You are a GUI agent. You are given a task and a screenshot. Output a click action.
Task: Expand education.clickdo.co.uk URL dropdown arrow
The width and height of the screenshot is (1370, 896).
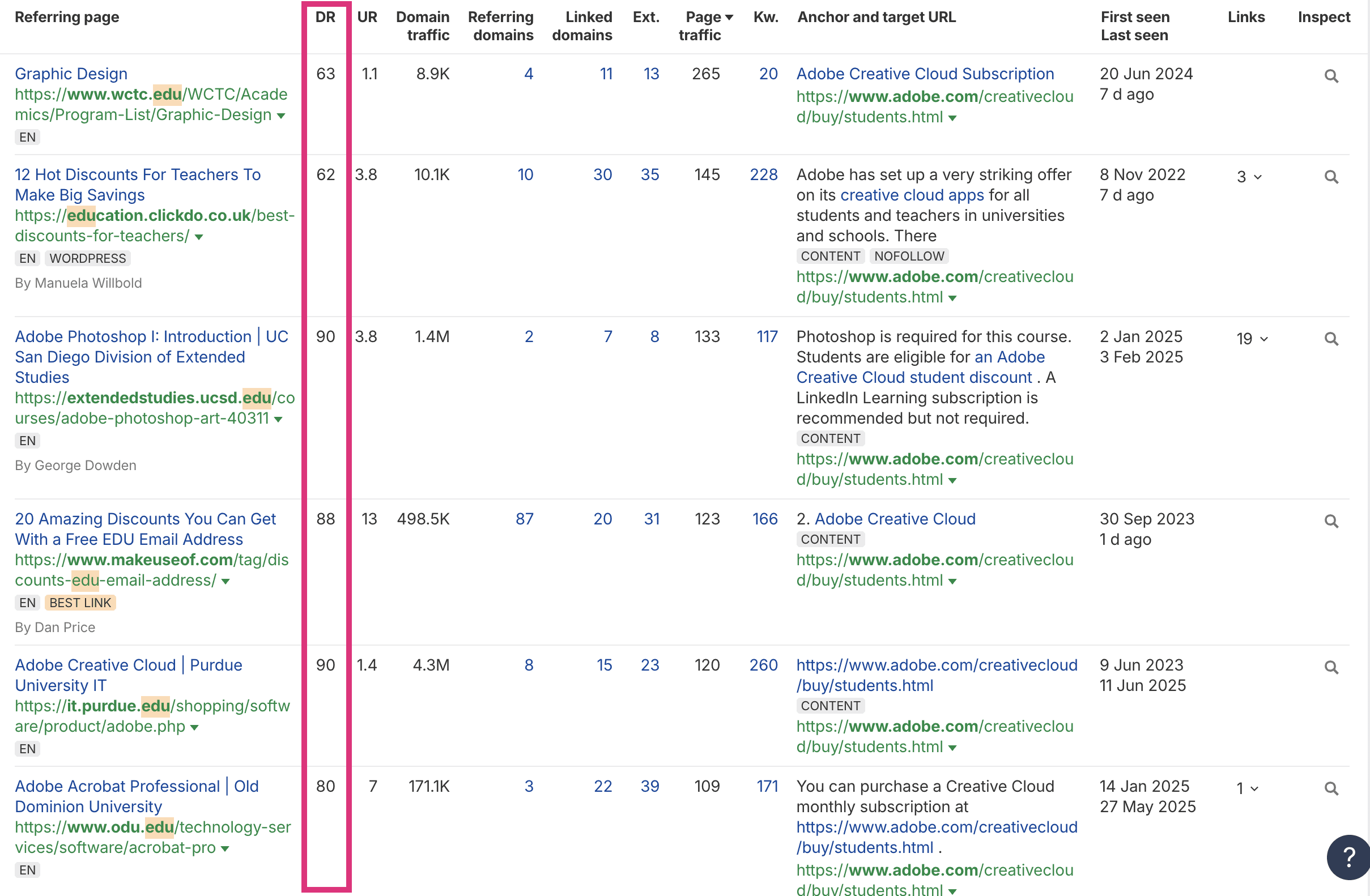199,237
